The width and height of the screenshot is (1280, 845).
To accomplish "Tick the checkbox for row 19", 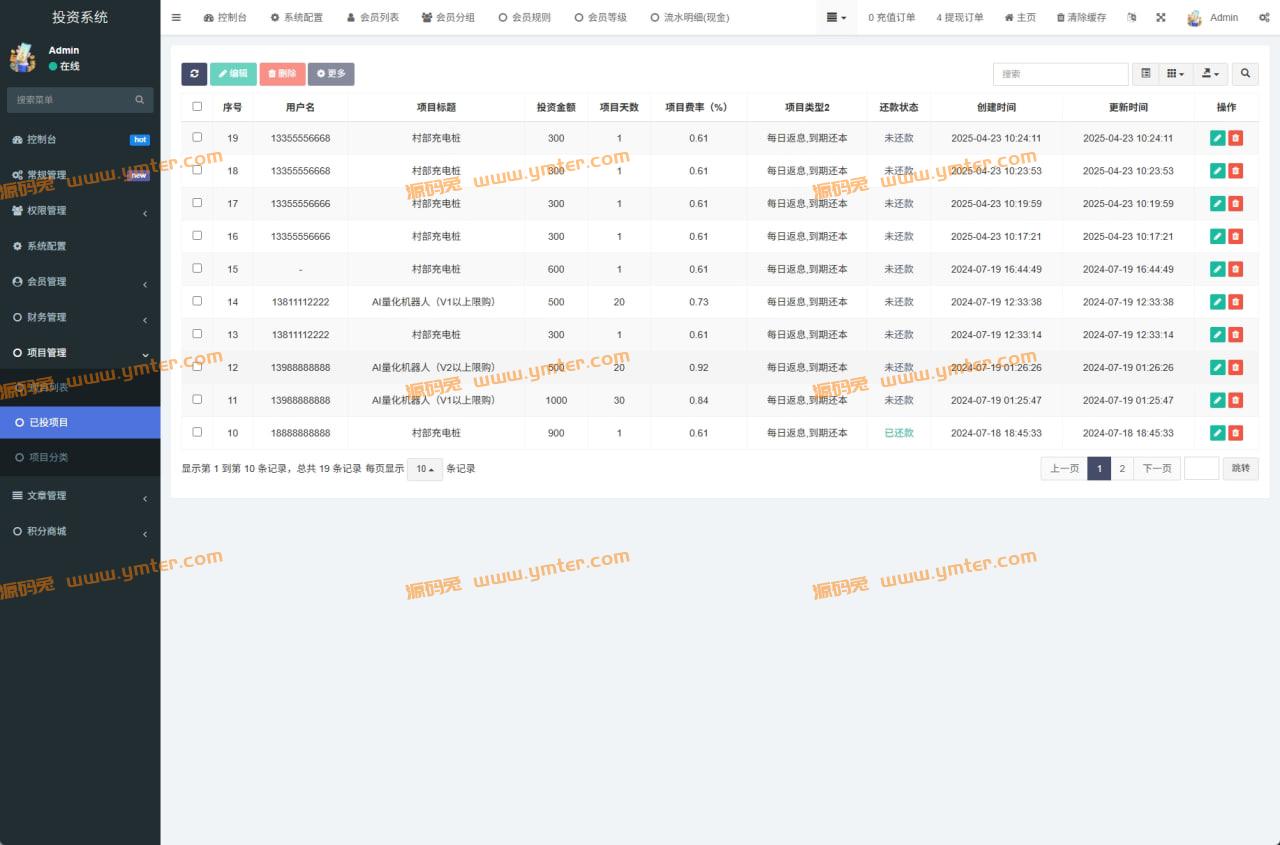I will pyautogui.click(x=197, y=137).
